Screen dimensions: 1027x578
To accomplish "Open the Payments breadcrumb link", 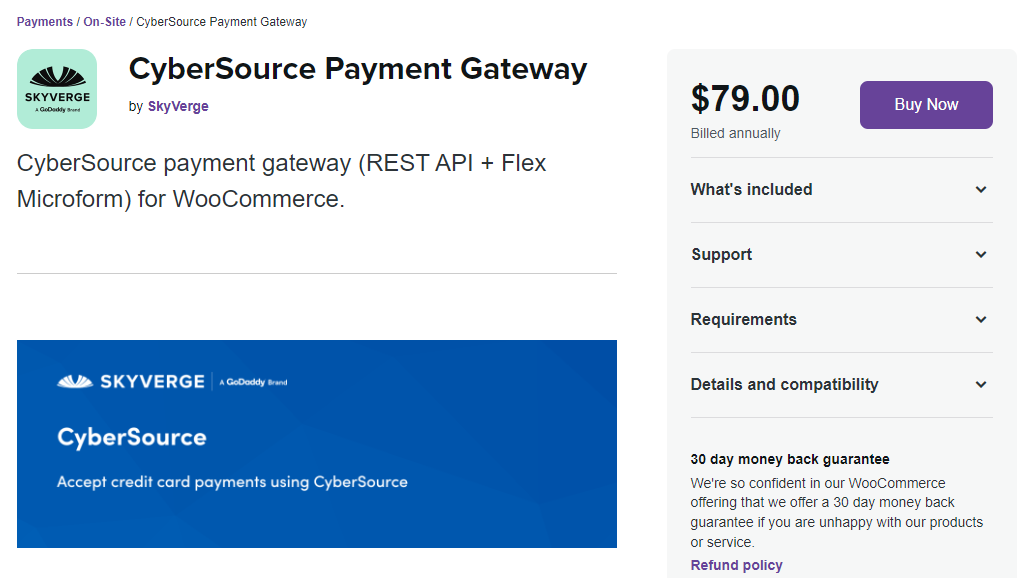I will [45, 22].
